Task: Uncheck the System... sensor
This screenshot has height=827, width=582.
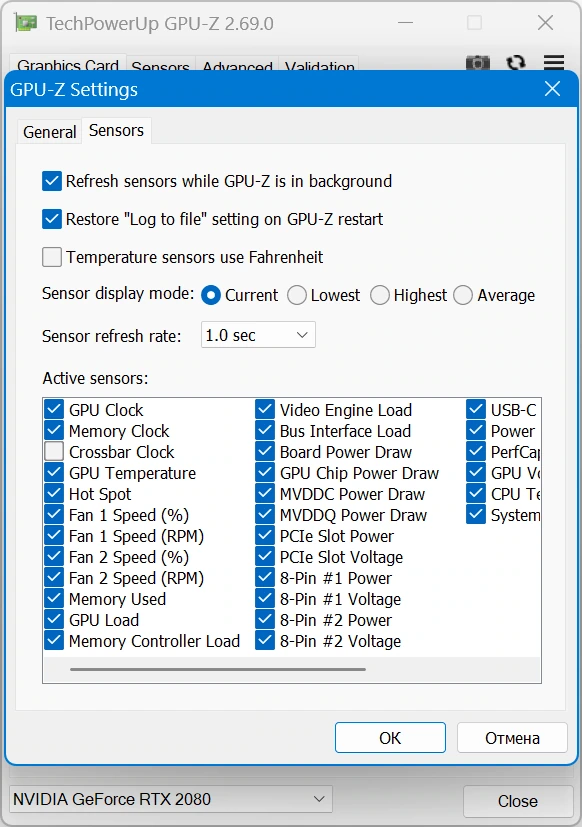Action: 476,515
